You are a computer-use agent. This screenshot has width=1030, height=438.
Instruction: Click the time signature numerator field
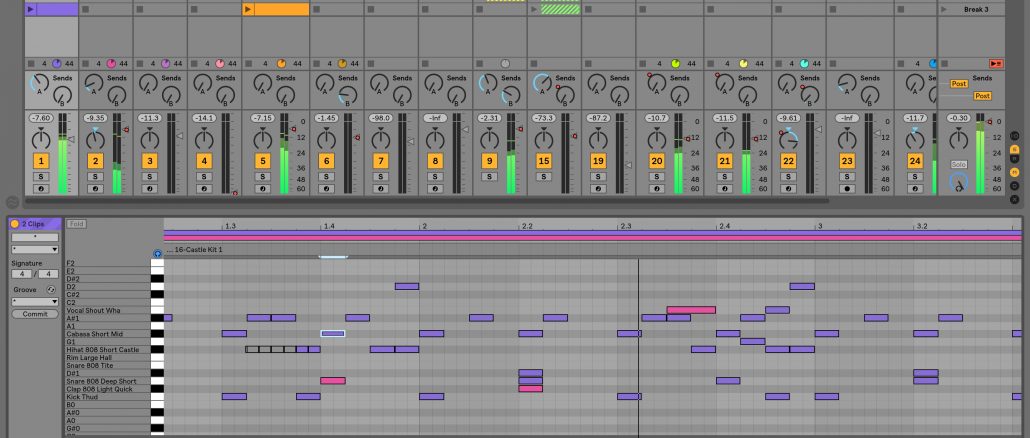tap(20, 273)
